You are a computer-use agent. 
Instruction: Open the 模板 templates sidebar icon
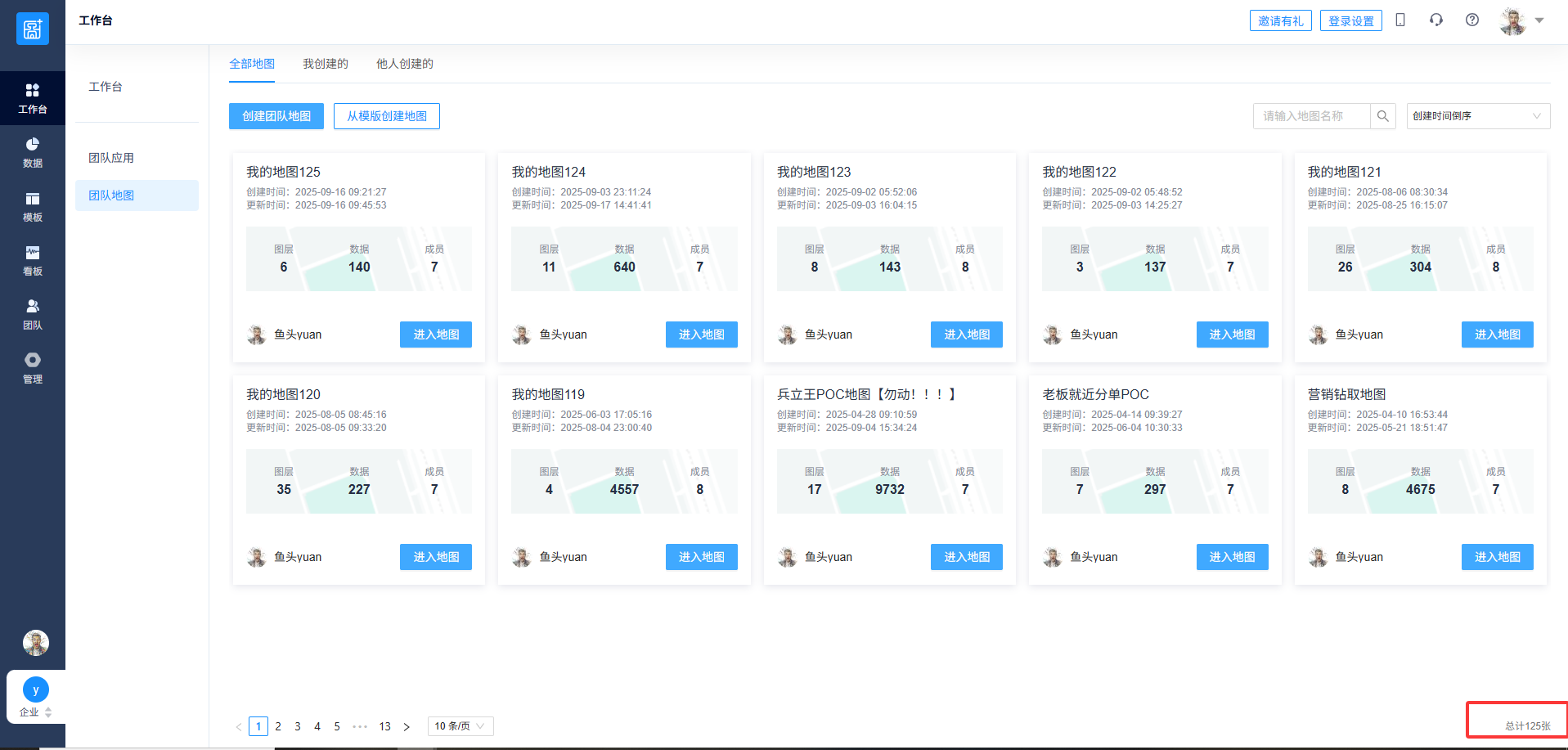(33, 206)
